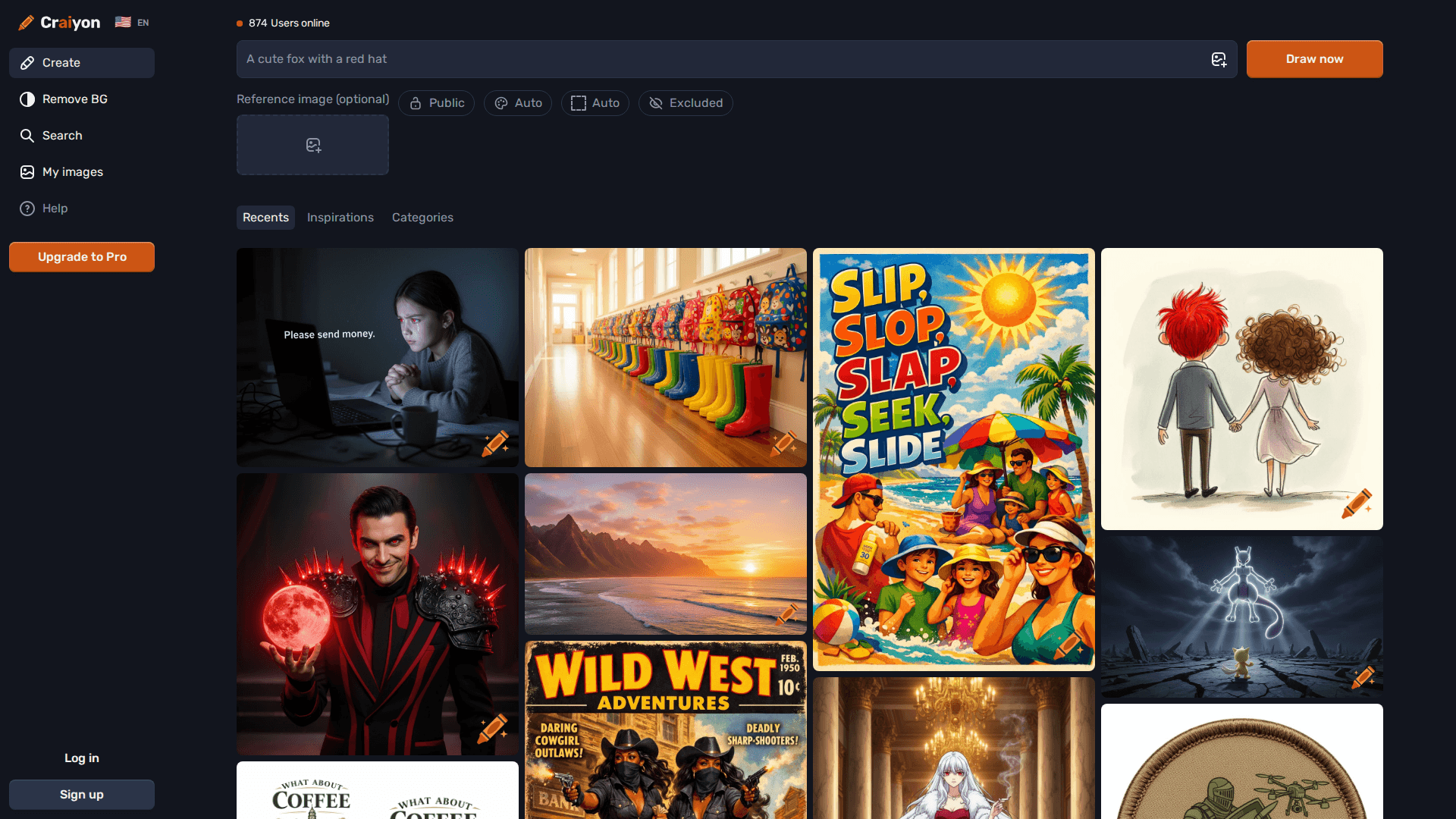Click the add reference image dropzone icon
This screenshot has height=819, width=1456.
click(x=313, y=145)
